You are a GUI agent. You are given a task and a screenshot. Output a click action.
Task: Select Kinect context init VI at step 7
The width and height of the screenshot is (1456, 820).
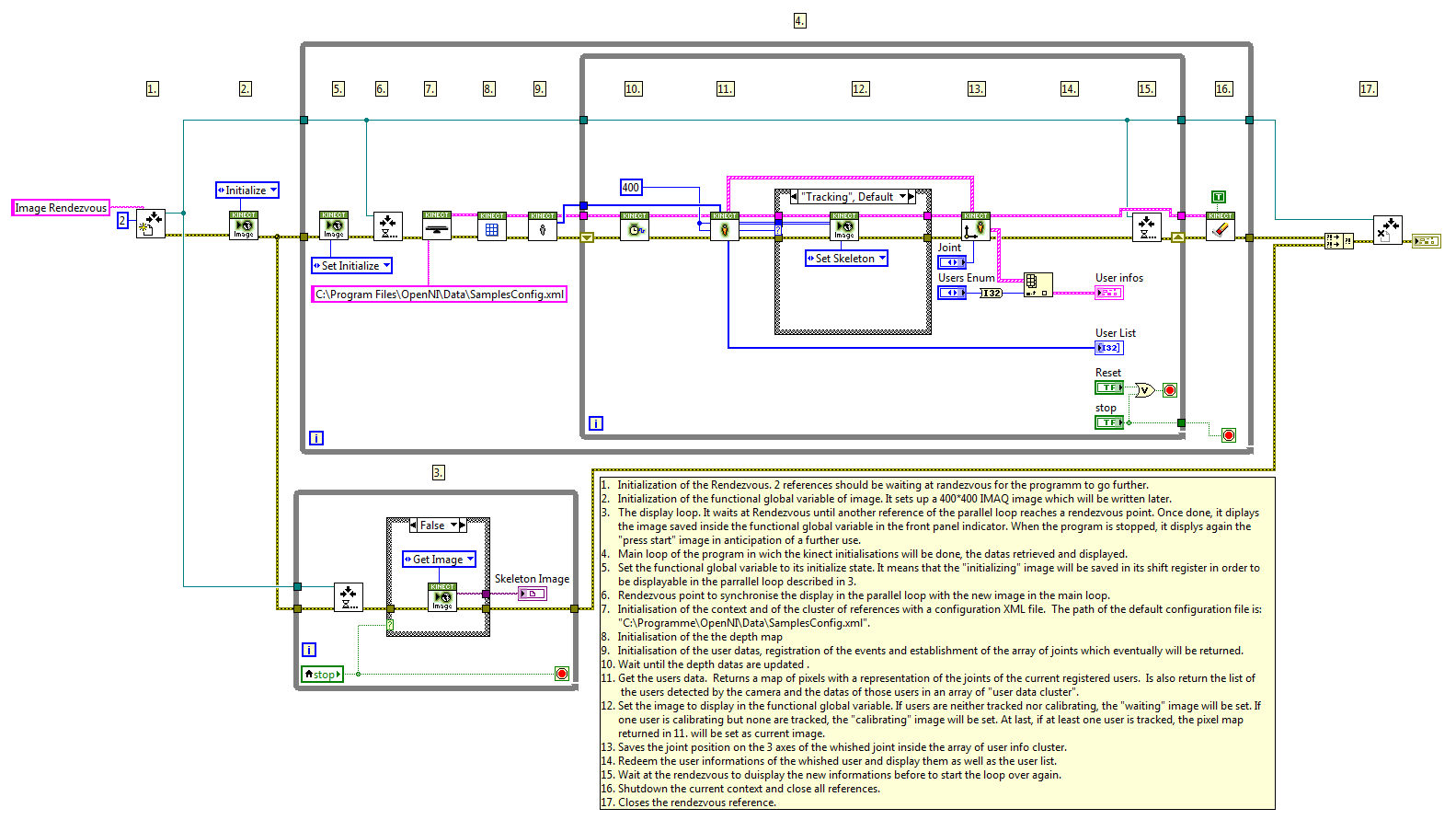[437, 225]
